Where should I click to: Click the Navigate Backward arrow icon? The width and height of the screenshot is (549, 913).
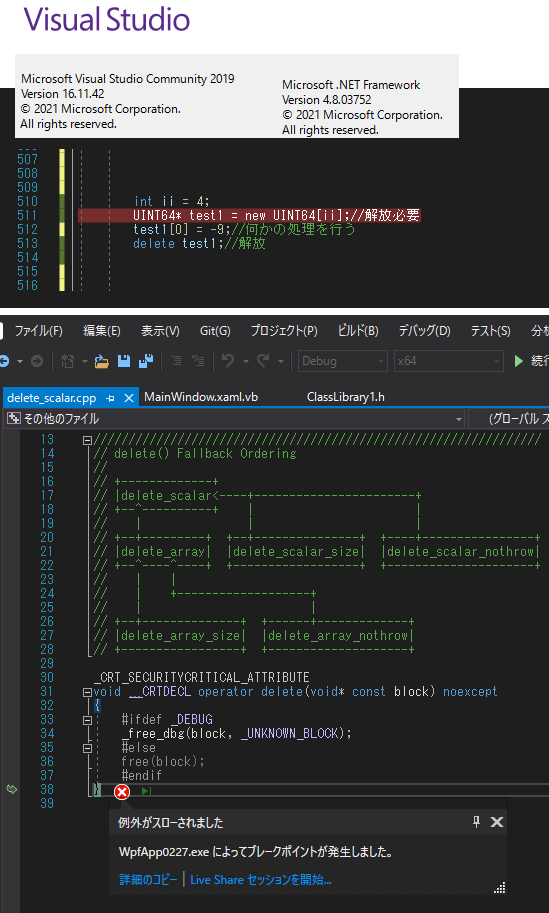pos(4,361)
